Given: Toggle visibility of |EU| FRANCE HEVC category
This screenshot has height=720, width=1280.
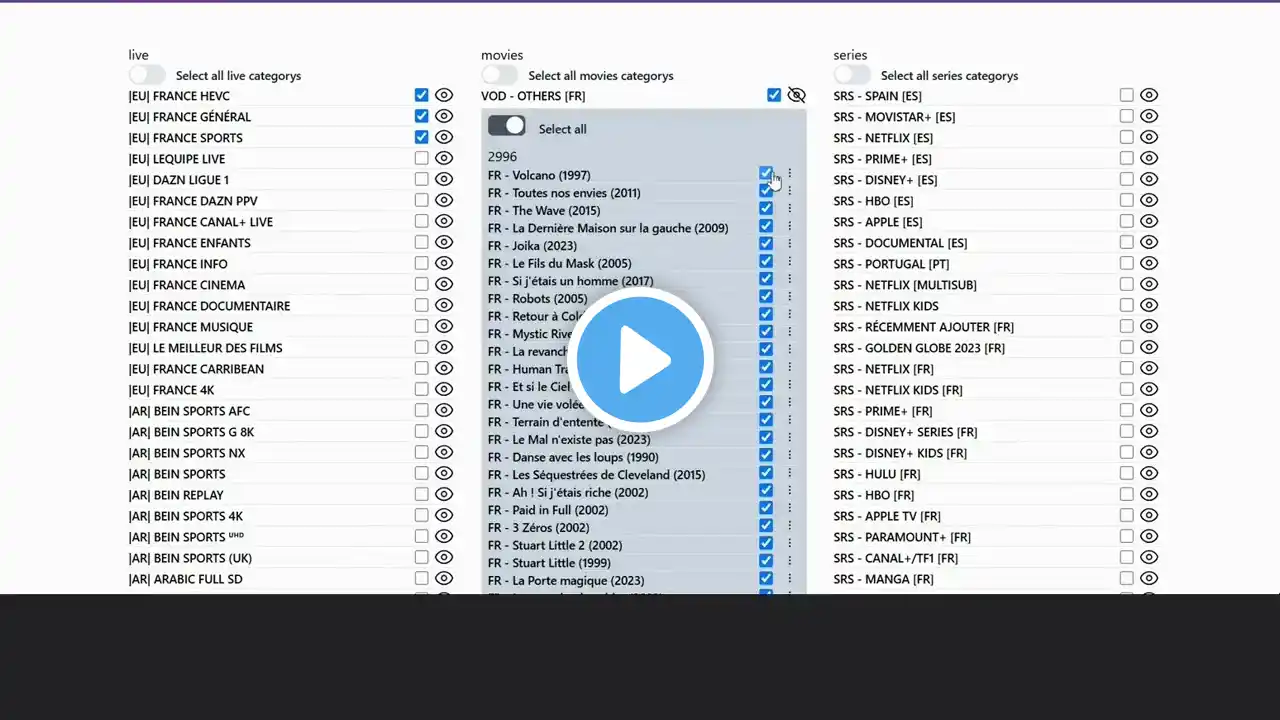Looking at the screenshot, I should click(444, 95).
